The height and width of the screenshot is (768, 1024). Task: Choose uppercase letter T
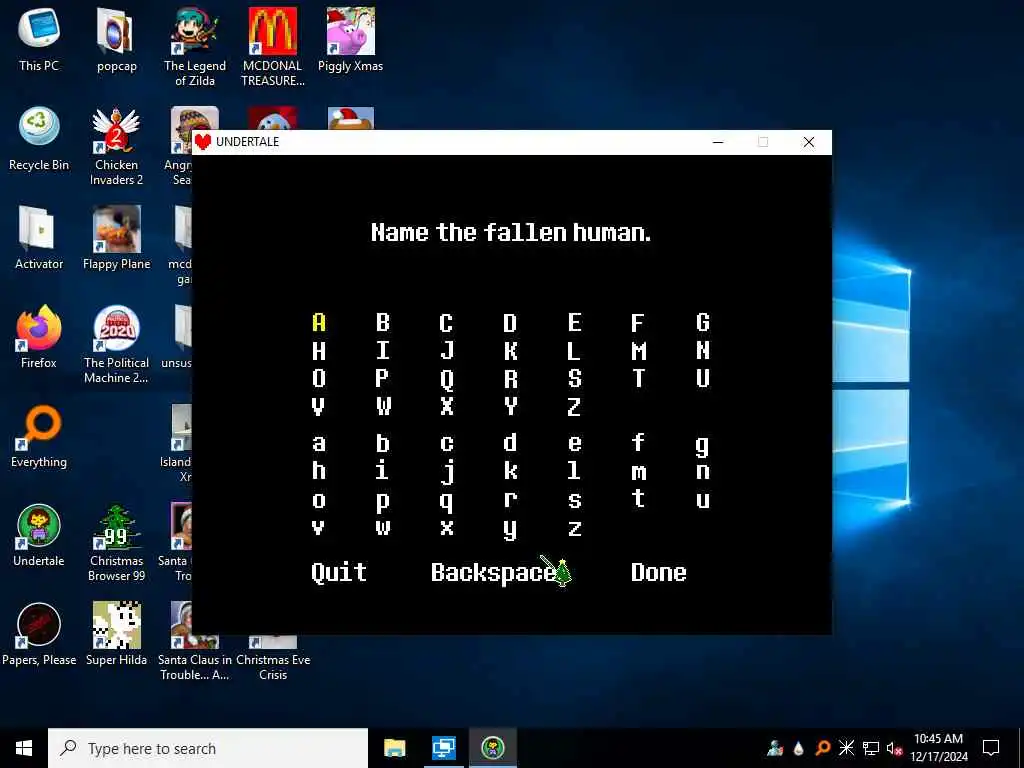pyautogui.click(x=638, y=379)
